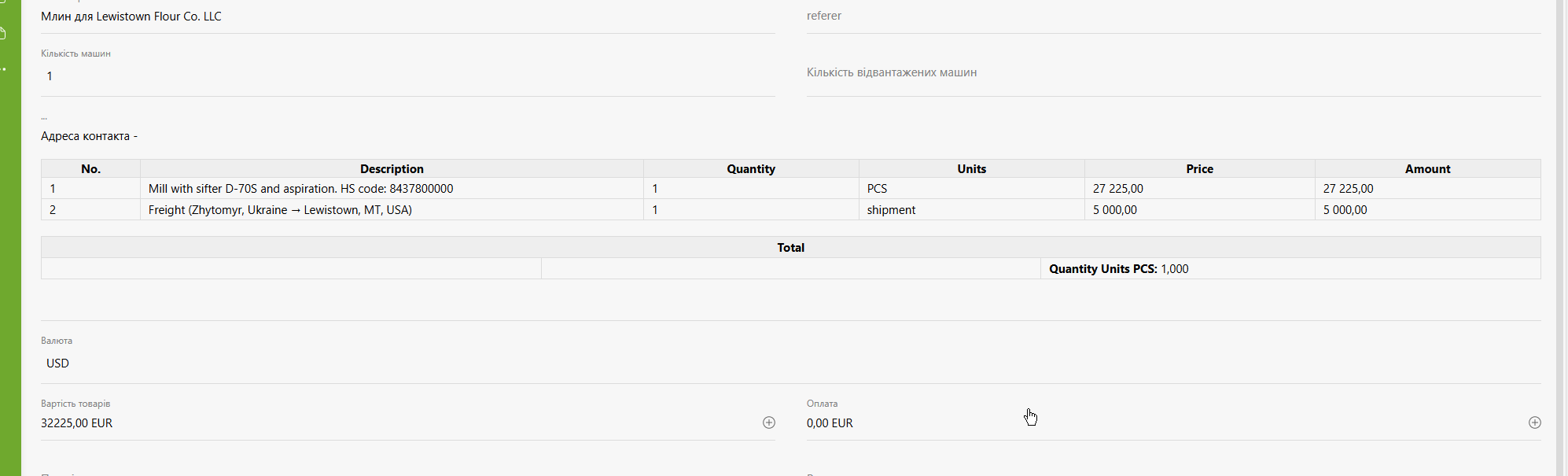Click the Price column header
Image resolution: width=1568 pixels, height=476 pixels.
pyautogui.click(x=1199, y=169)
